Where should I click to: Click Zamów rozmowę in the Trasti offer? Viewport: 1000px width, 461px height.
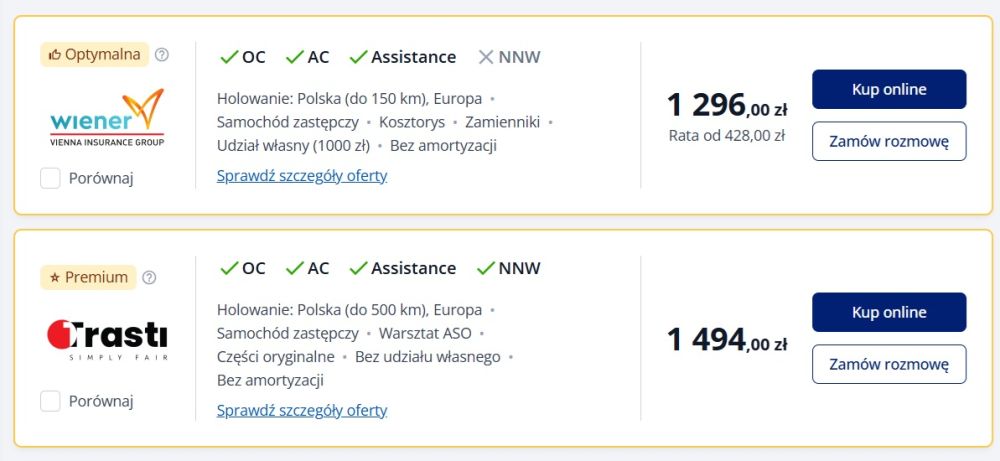[889, 364]
